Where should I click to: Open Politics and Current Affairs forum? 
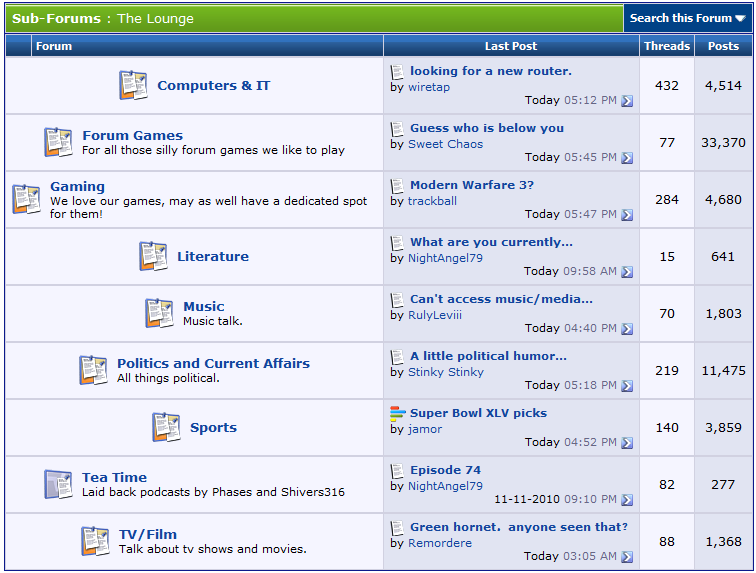214,363
